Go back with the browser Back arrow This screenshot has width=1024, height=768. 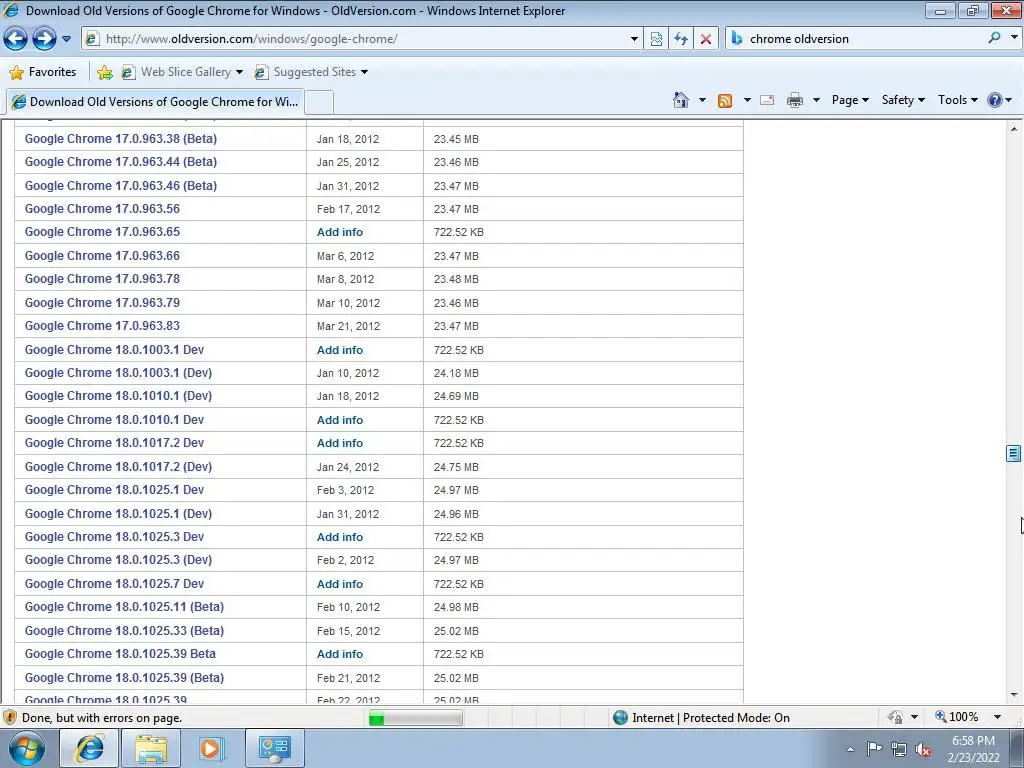tap(16, 39)
